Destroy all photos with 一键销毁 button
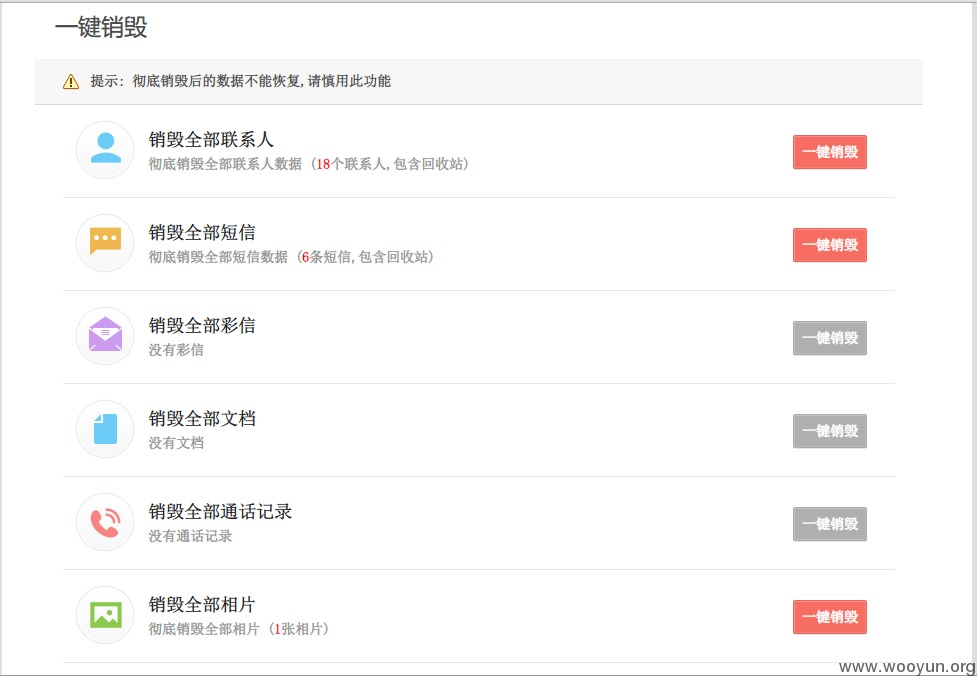 (829, 617)
